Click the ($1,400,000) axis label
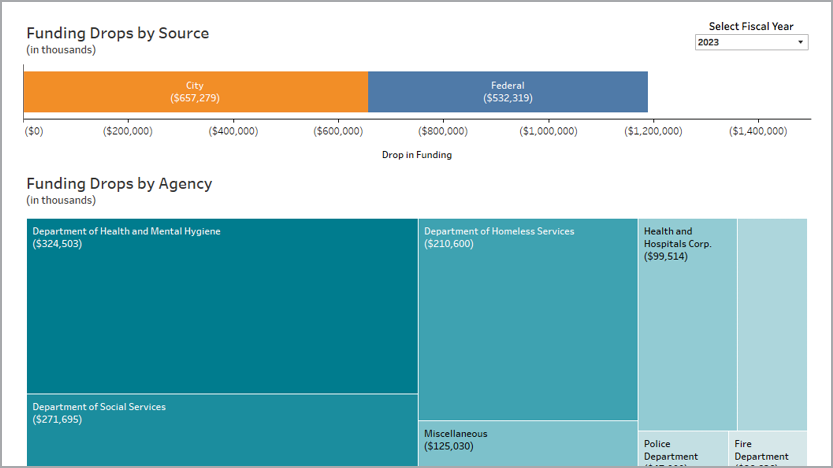Screen dimensions: 833x468 [758, 131]
